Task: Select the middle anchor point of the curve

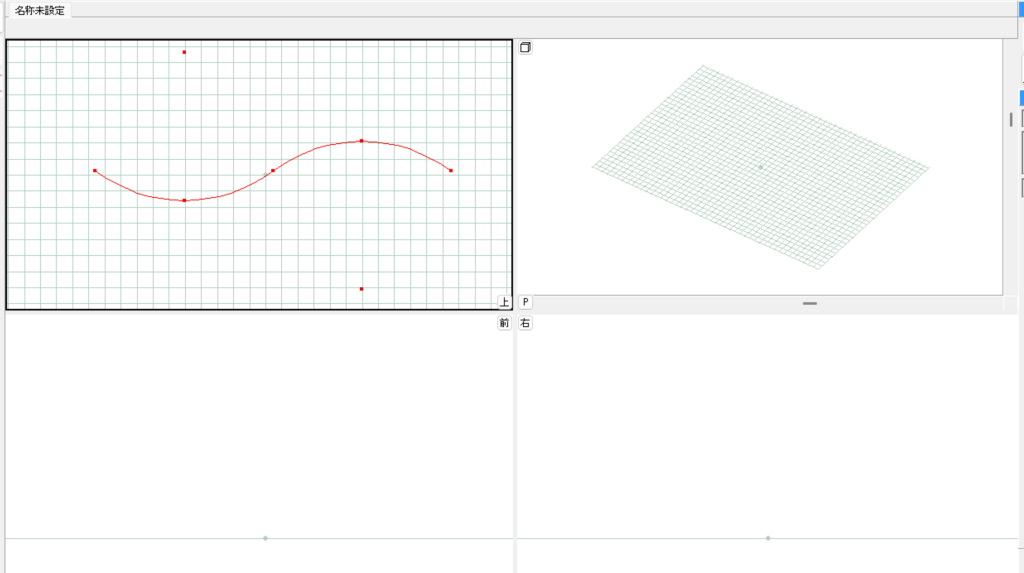Action: 273,171
